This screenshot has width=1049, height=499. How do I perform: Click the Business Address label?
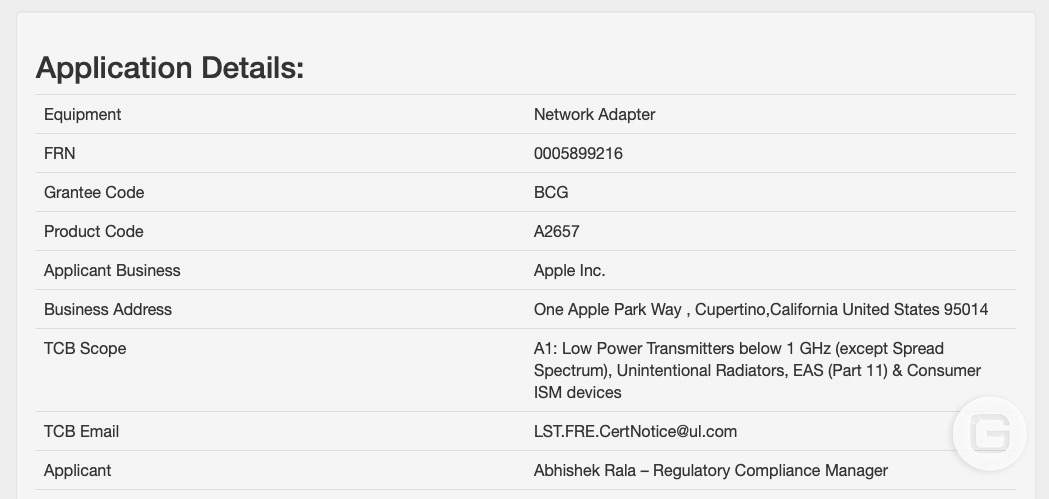click(108, 309)
